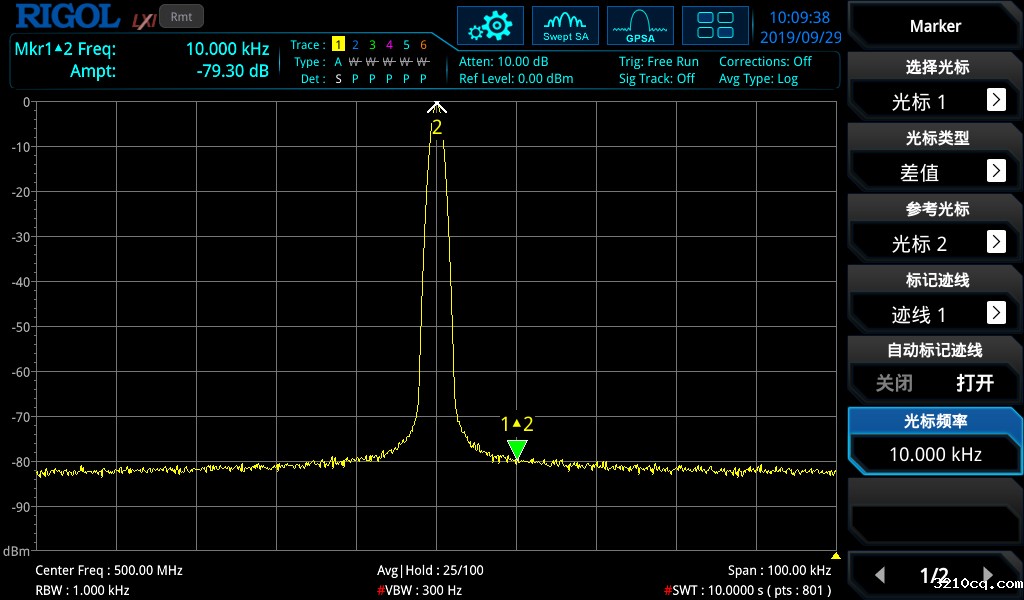Turn auto marker trace on with 打开
This screenshot has height=600, width=1024.
point(975,383)
